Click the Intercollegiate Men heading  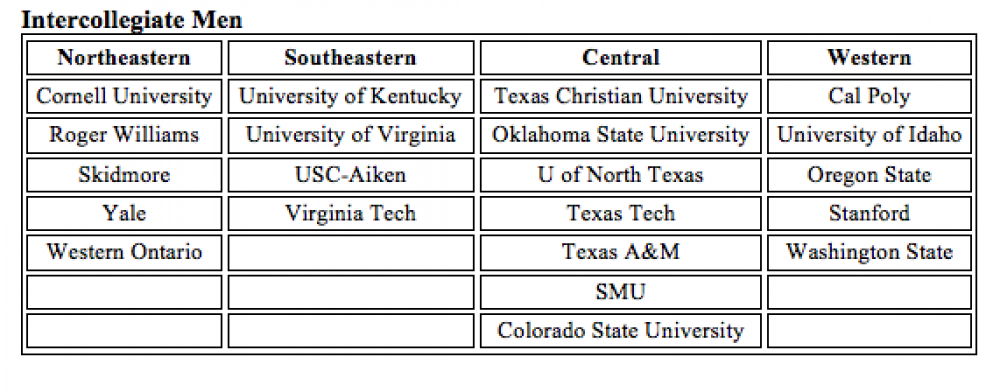(x=132, y=19)
